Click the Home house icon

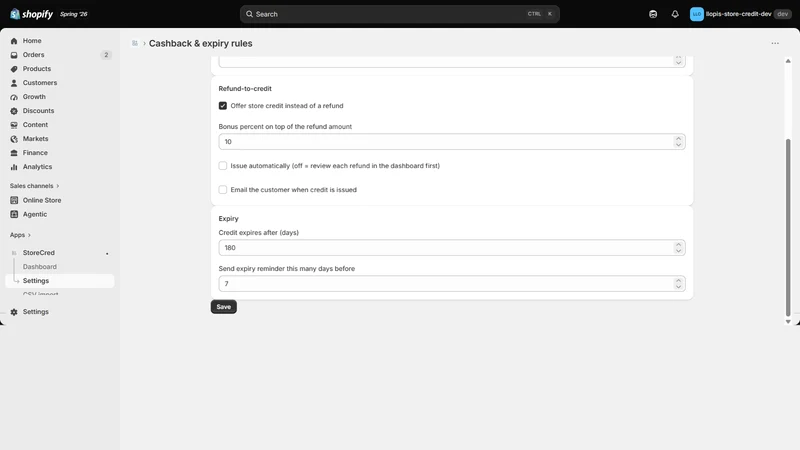click(x=14, y=41)
